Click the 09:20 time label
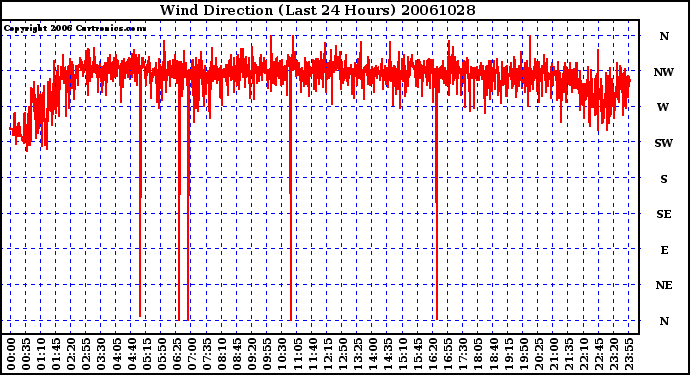 point(252,354)
